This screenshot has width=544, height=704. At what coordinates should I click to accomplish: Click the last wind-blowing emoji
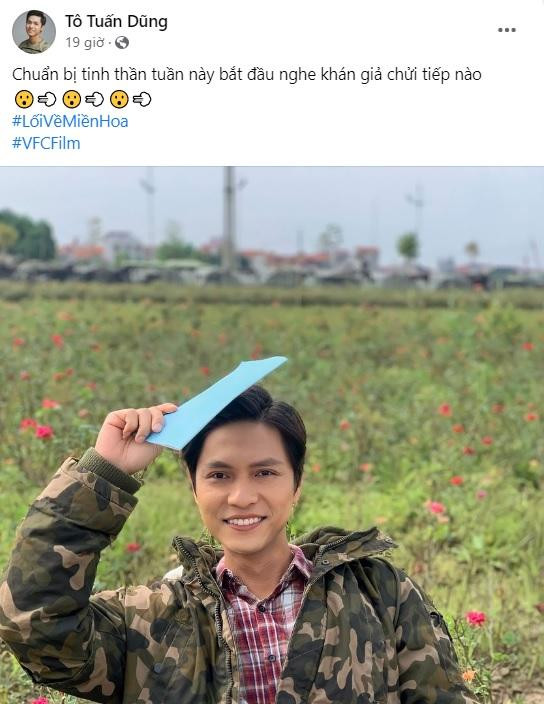142,99
